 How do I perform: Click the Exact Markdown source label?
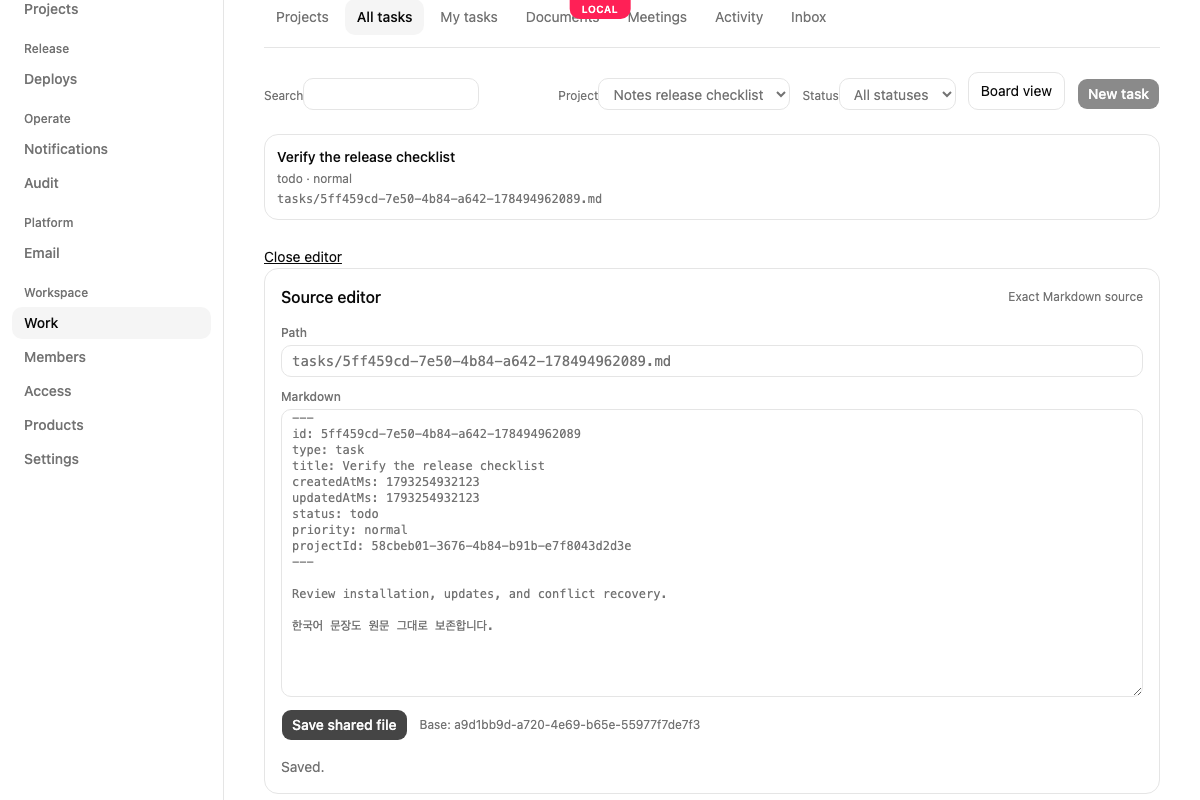tap(1075, 297)
